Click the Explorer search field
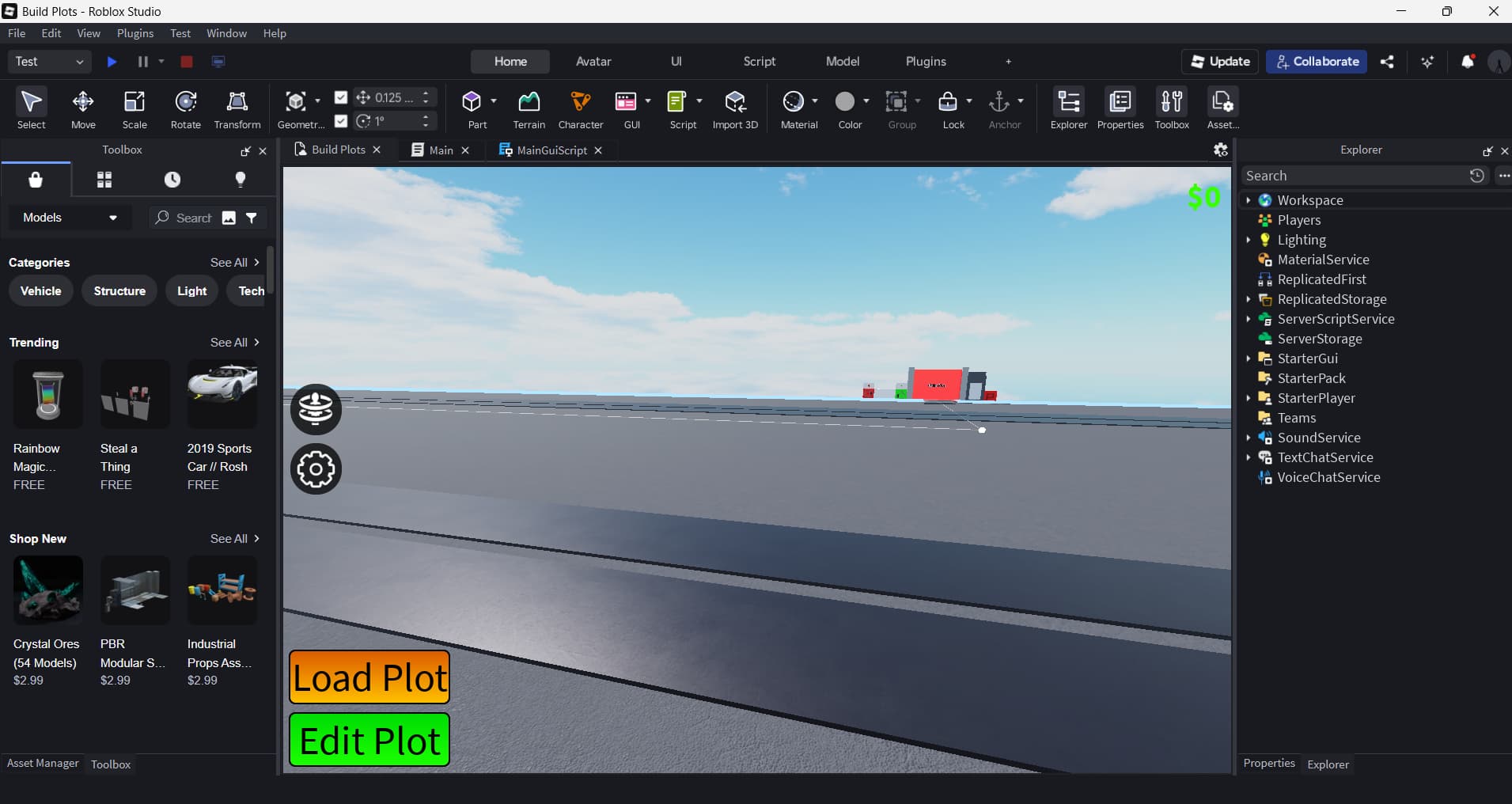The width and height of the screenshot is (1512, 804). click(1353, 176)
